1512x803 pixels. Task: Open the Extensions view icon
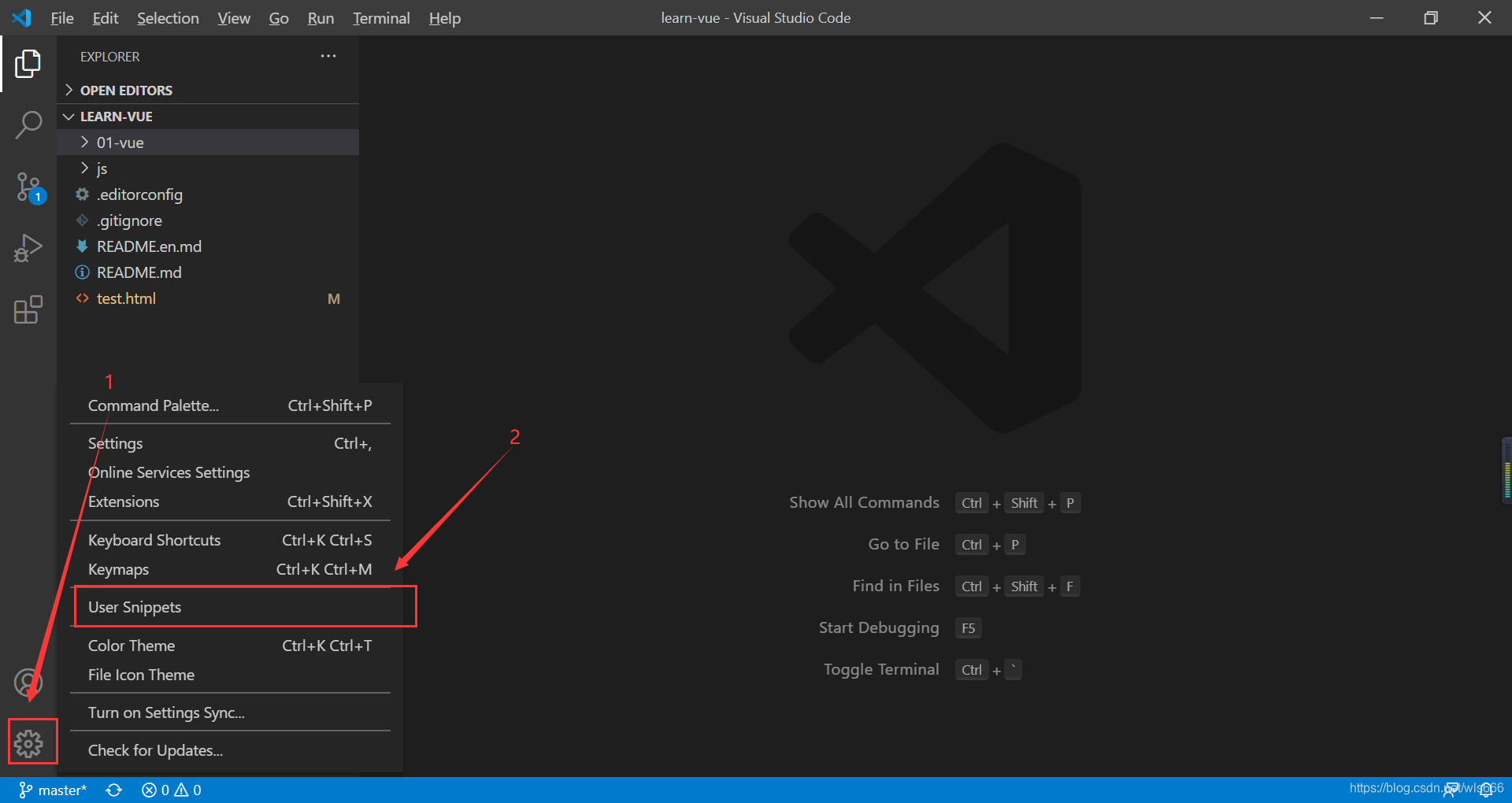coord(28,309)
